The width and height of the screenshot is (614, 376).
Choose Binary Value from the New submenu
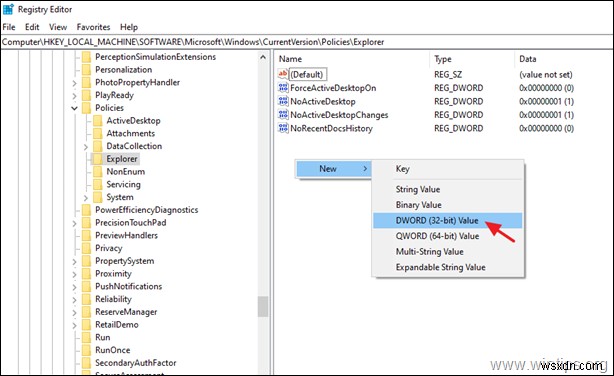point(448,205)
